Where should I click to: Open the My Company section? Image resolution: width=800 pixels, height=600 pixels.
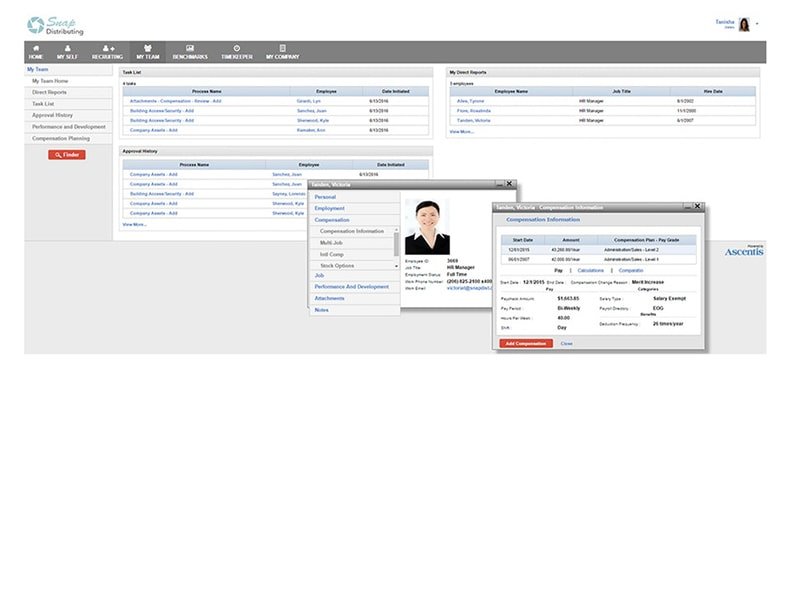(282, 52)
